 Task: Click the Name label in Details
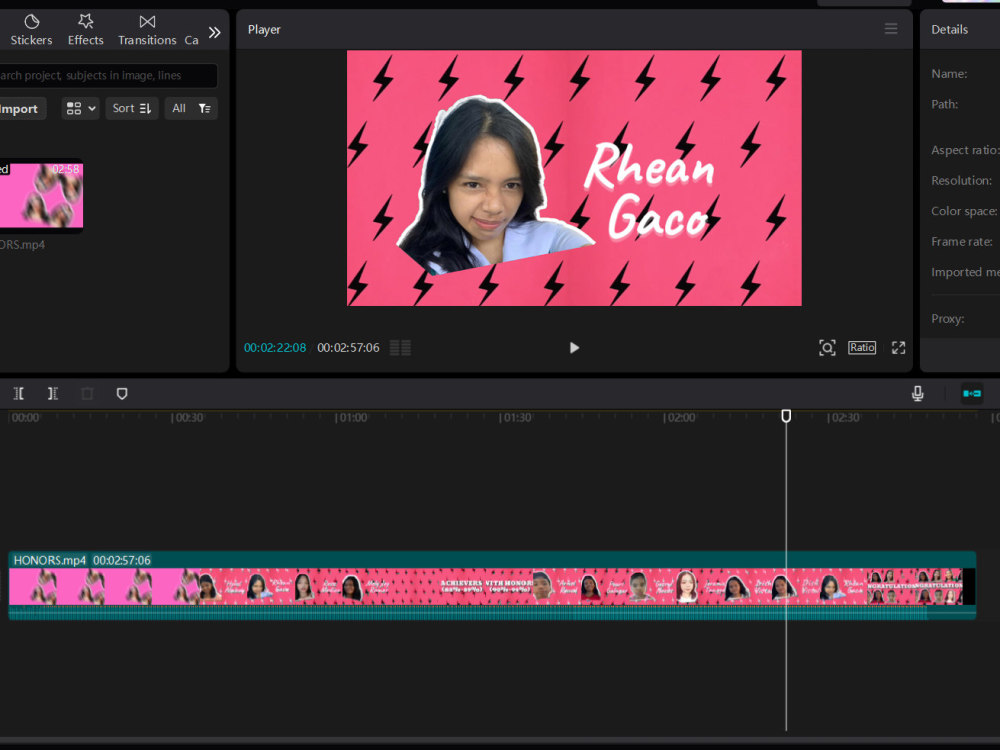click(x=949, y=74)
